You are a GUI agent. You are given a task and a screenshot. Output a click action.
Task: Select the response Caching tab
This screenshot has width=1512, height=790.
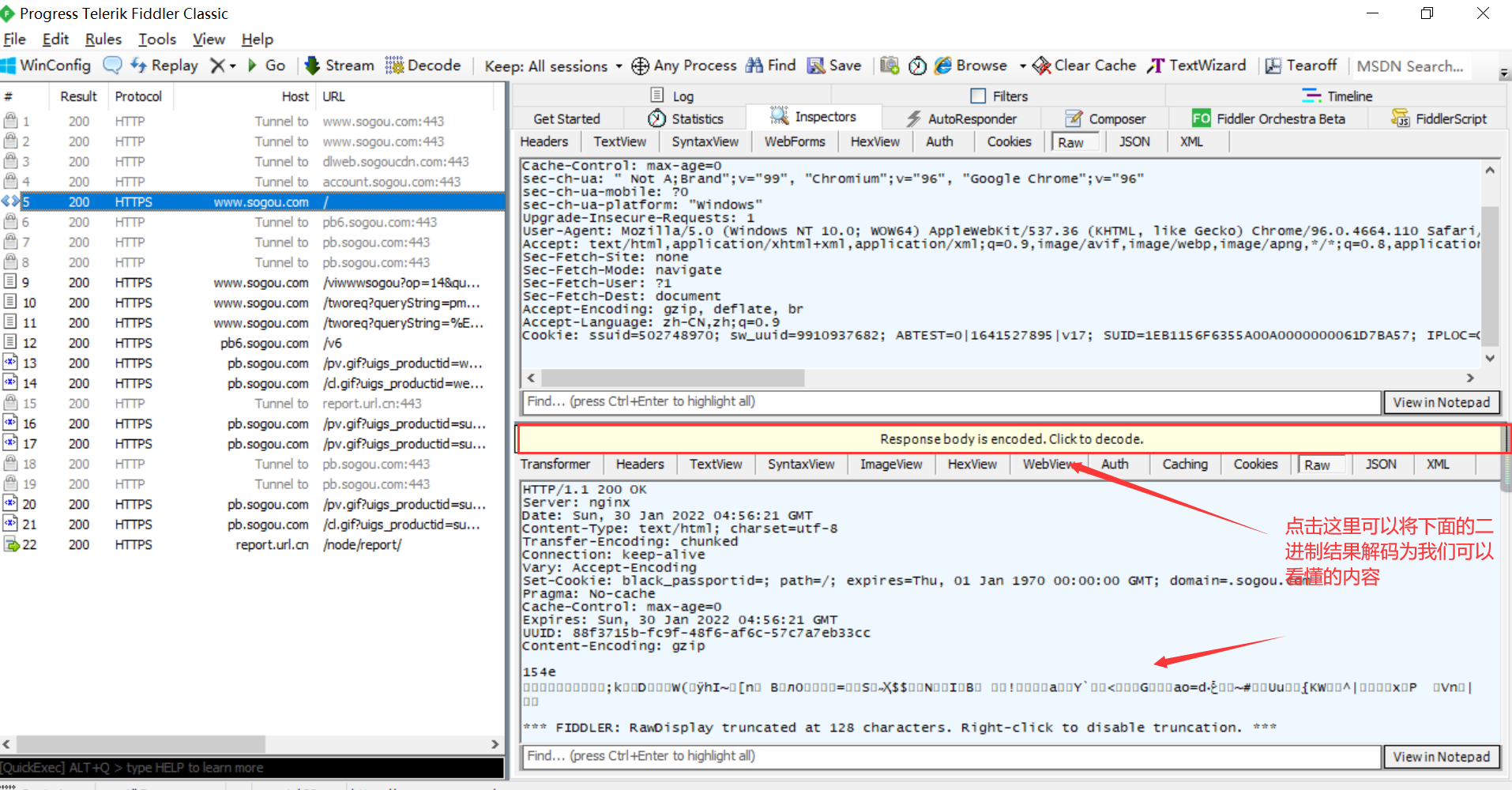point(1185,464)
